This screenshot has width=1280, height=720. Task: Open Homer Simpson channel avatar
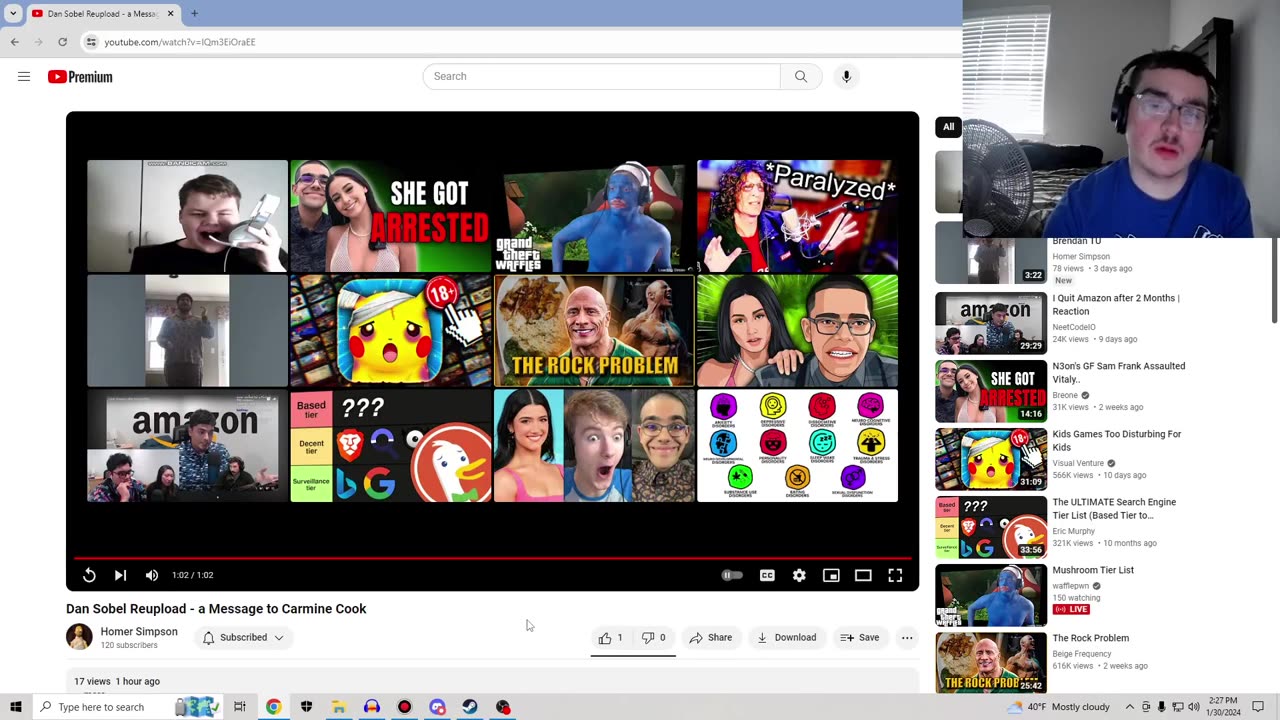tap(79, 637)
